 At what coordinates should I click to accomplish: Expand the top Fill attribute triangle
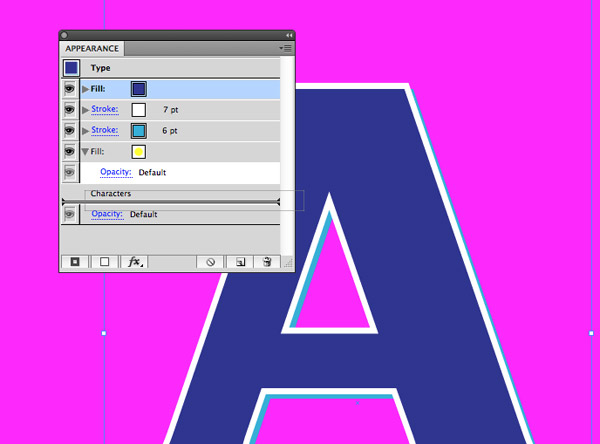tap(85, 89)
